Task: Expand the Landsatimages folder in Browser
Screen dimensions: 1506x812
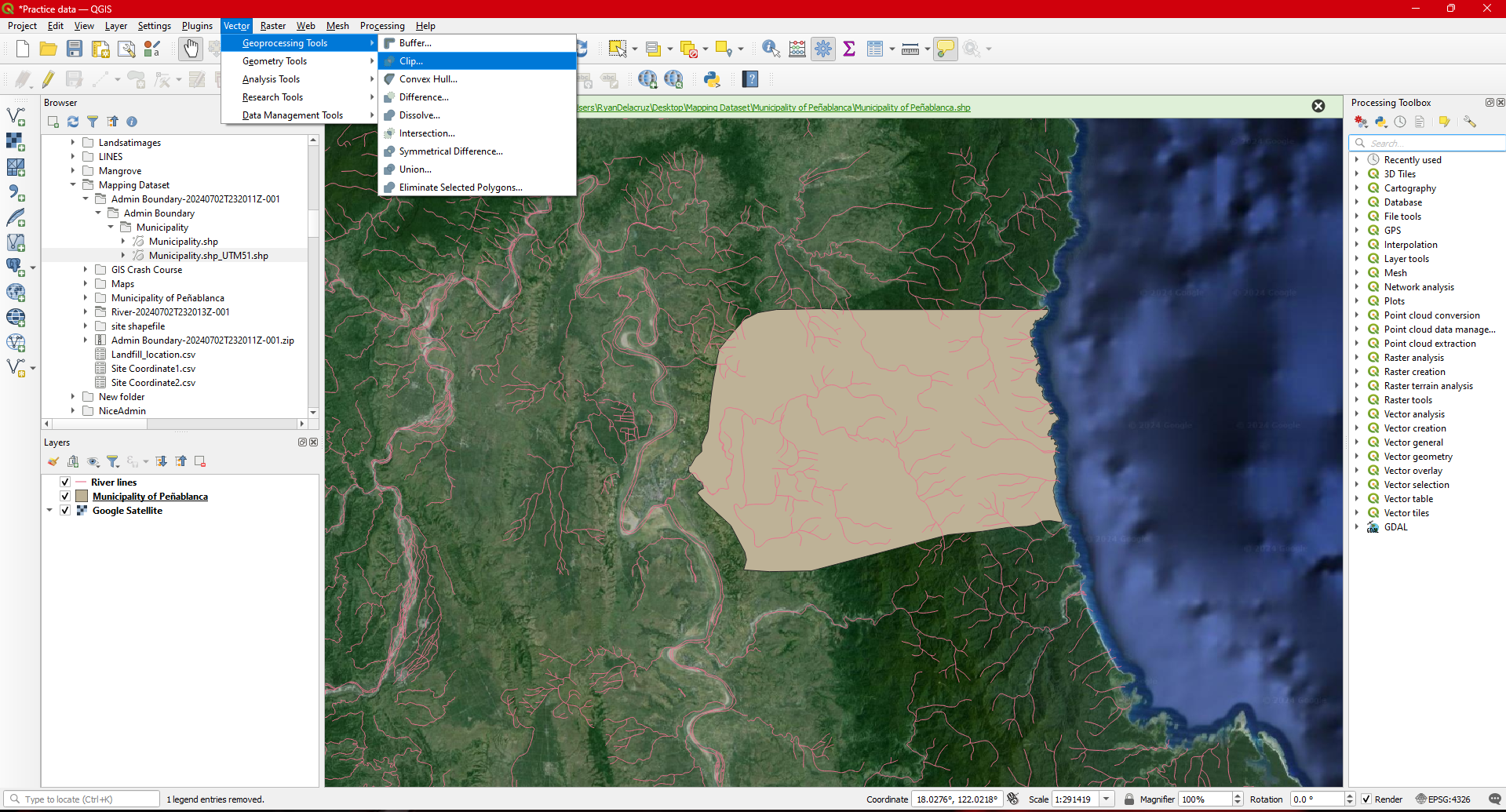Action: pyautogui.click(x=73, y=143)
